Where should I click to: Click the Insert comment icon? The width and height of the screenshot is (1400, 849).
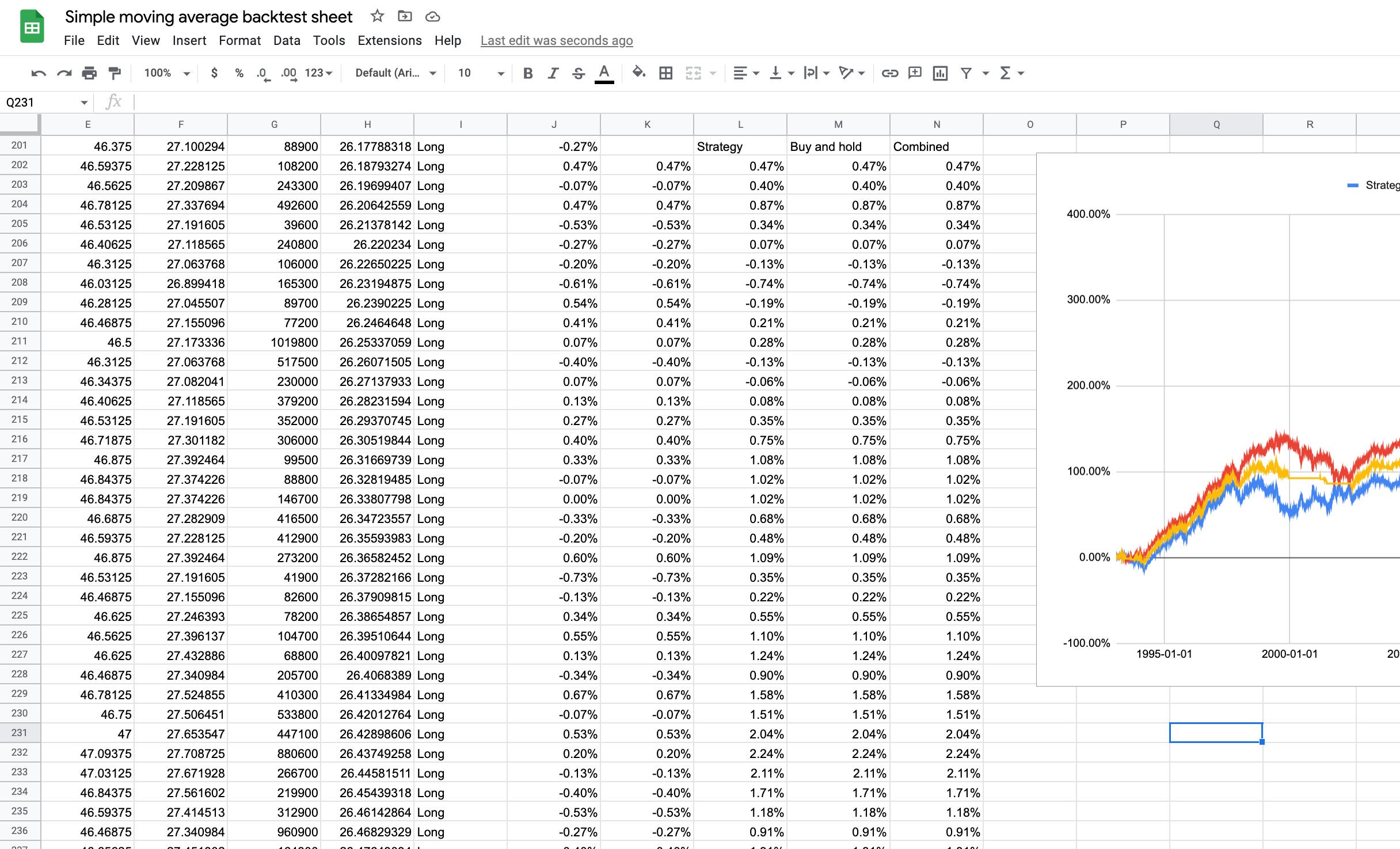915,73
